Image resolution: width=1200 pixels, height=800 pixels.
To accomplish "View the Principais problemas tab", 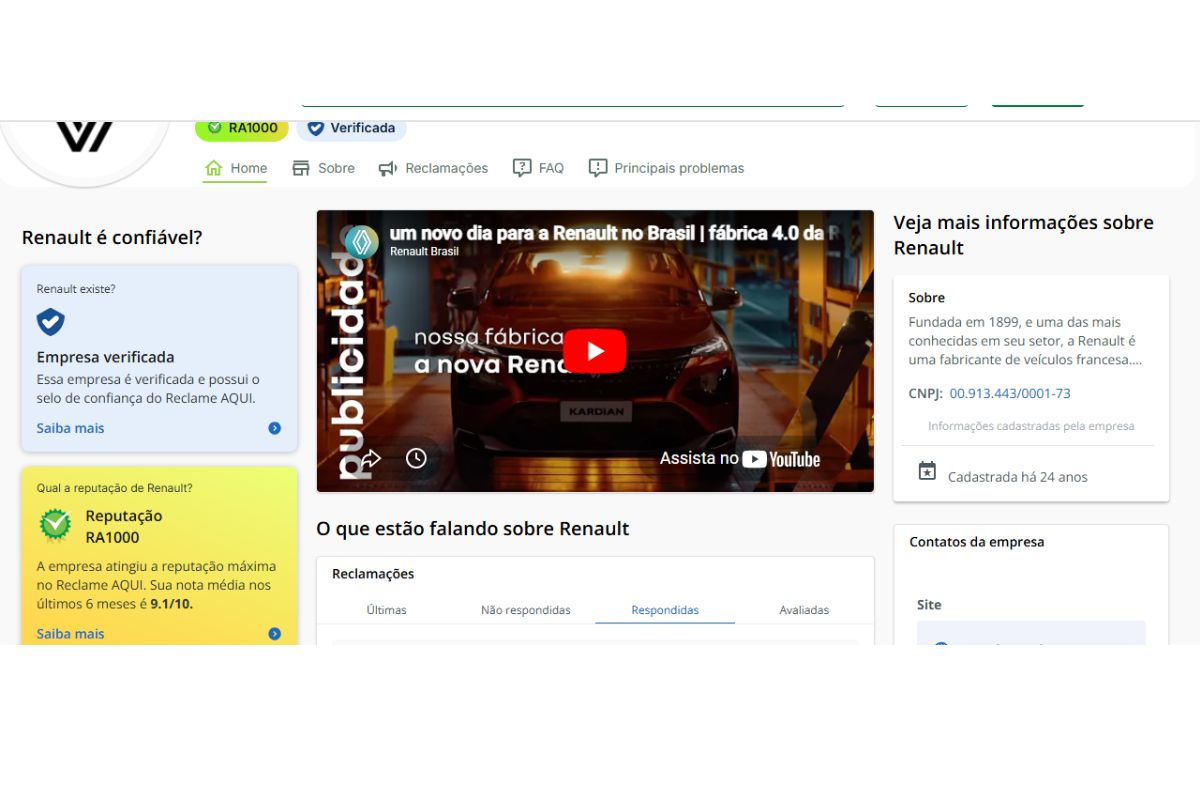I will [x=666, y=168].
